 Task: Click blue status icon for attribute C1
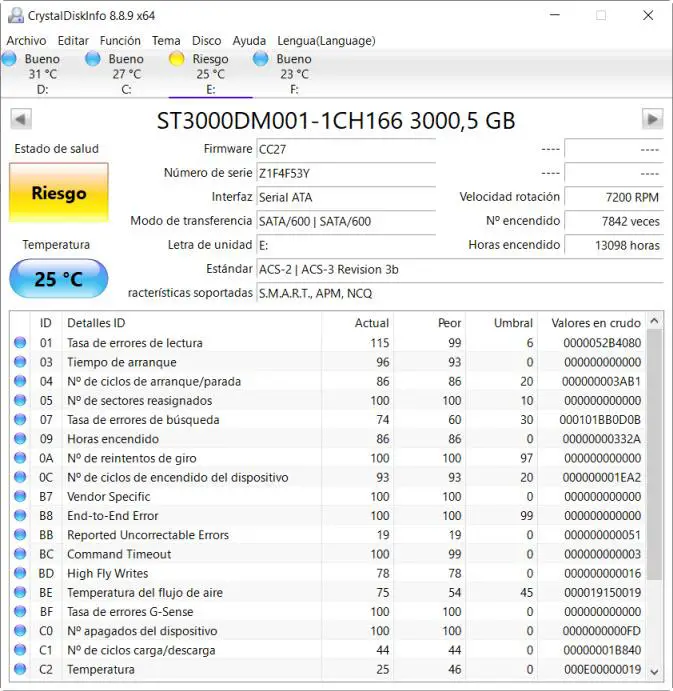coord(20,650)
